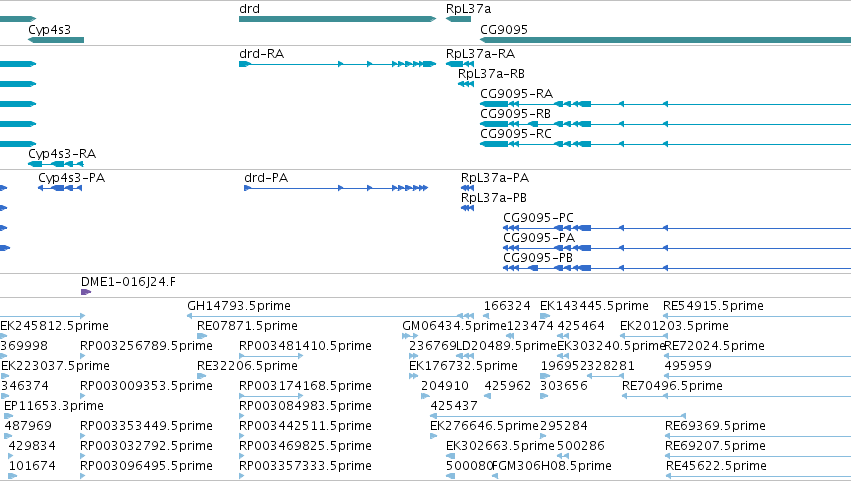The image size is (851, 481).
Task: Click the RP003256789.5prime EST
Action: (82, 356)
